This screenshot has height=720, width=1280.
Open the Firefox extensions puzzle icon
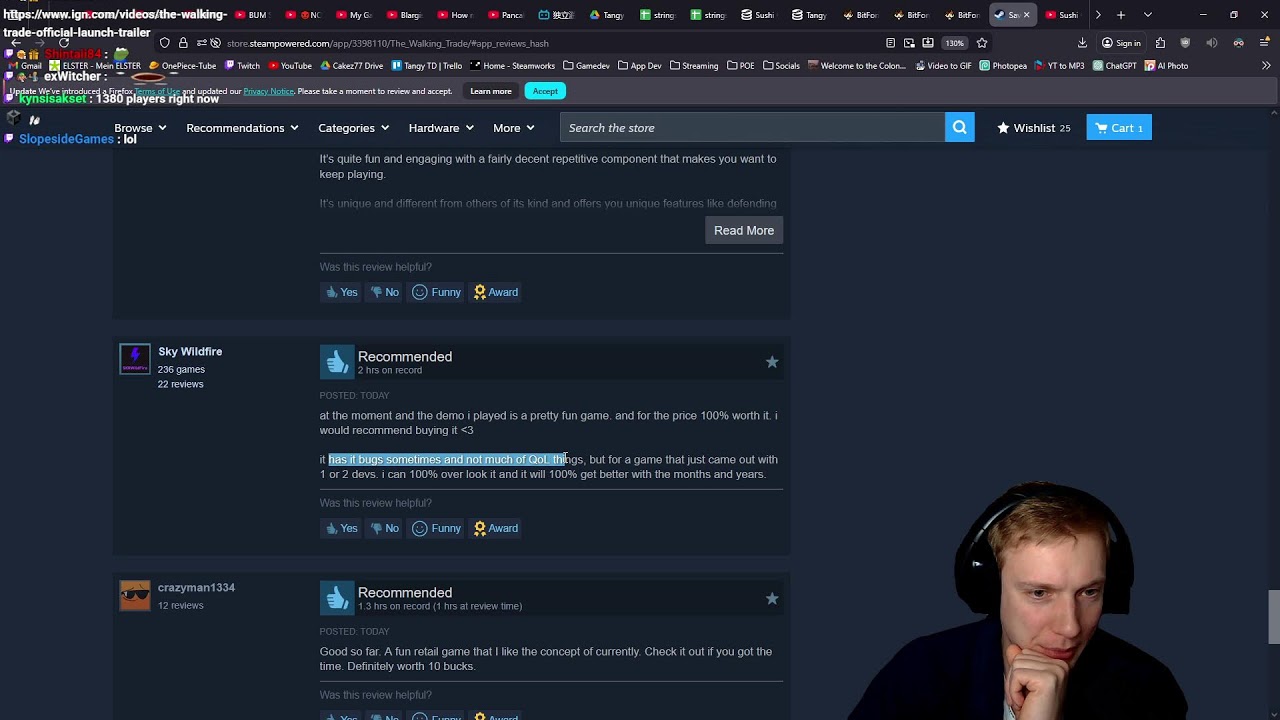pos(1160,43)
